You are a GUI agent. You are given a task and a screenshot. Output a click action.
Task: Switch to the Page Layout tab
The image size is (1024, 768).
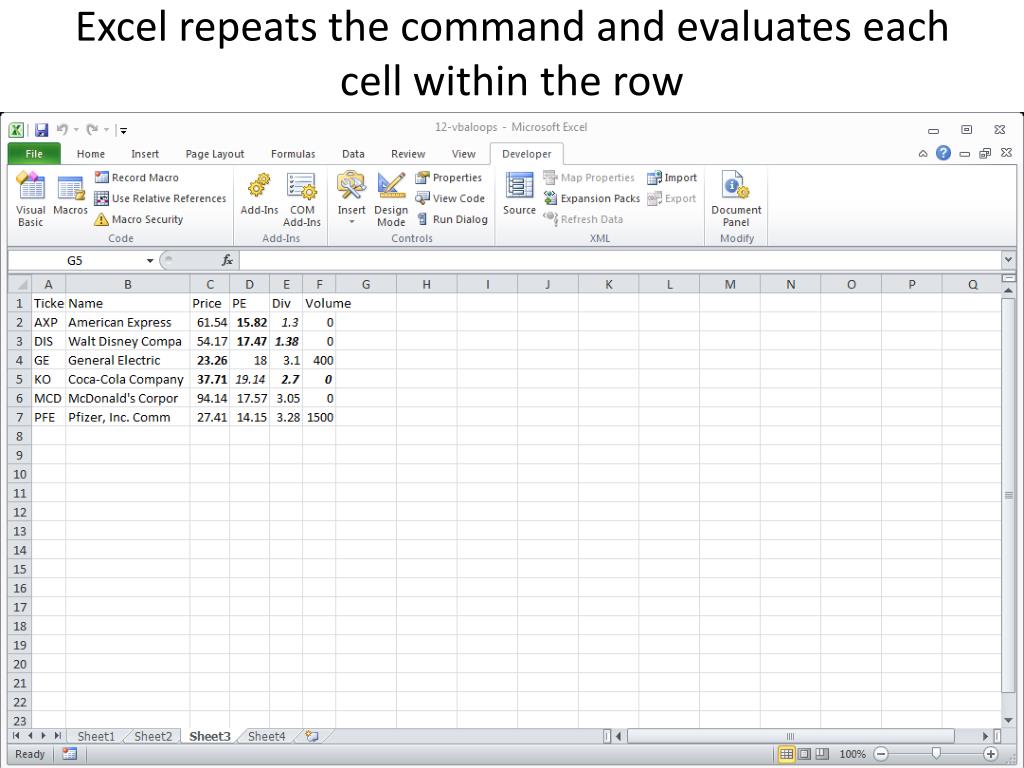215,154
